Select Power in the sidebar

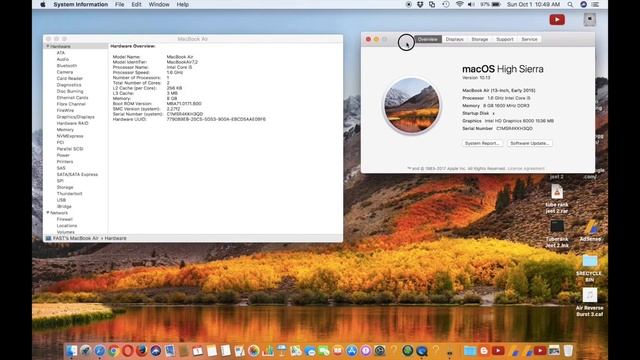point(63,155)
